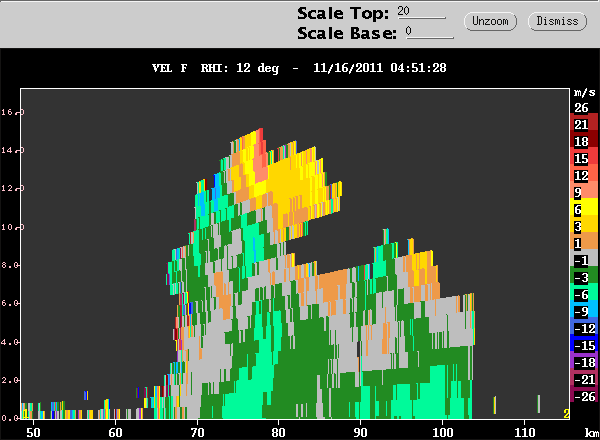This screenshot has width=600, height=440.
Task: Edit the Scale Base value field
Action: pyautogui.click(x=429, y=32)
